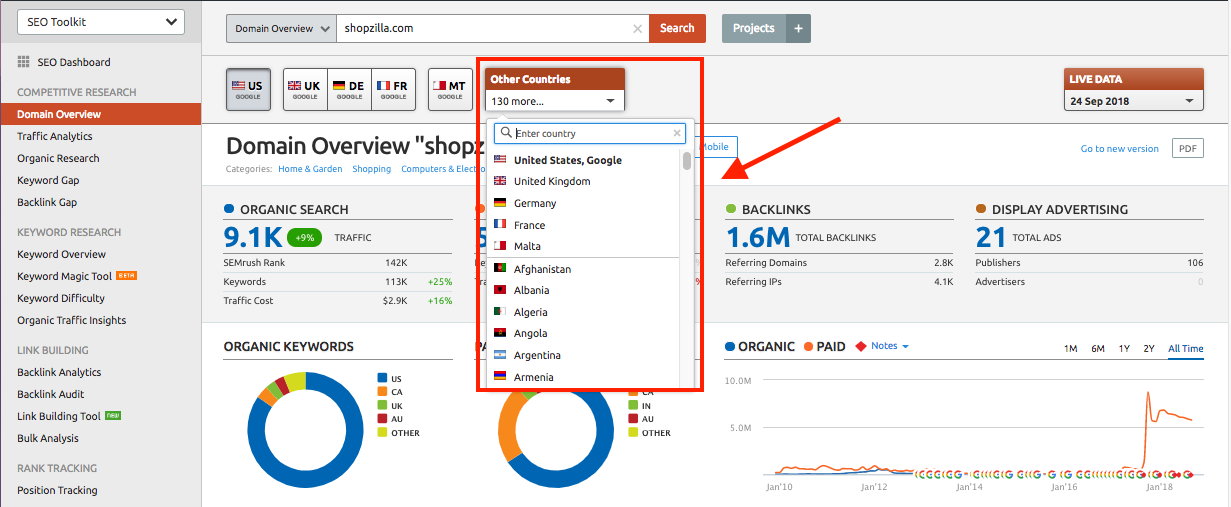Open Keyword Overview page
The height and width of the screenshot is (507, 1231).
point(61,254)
